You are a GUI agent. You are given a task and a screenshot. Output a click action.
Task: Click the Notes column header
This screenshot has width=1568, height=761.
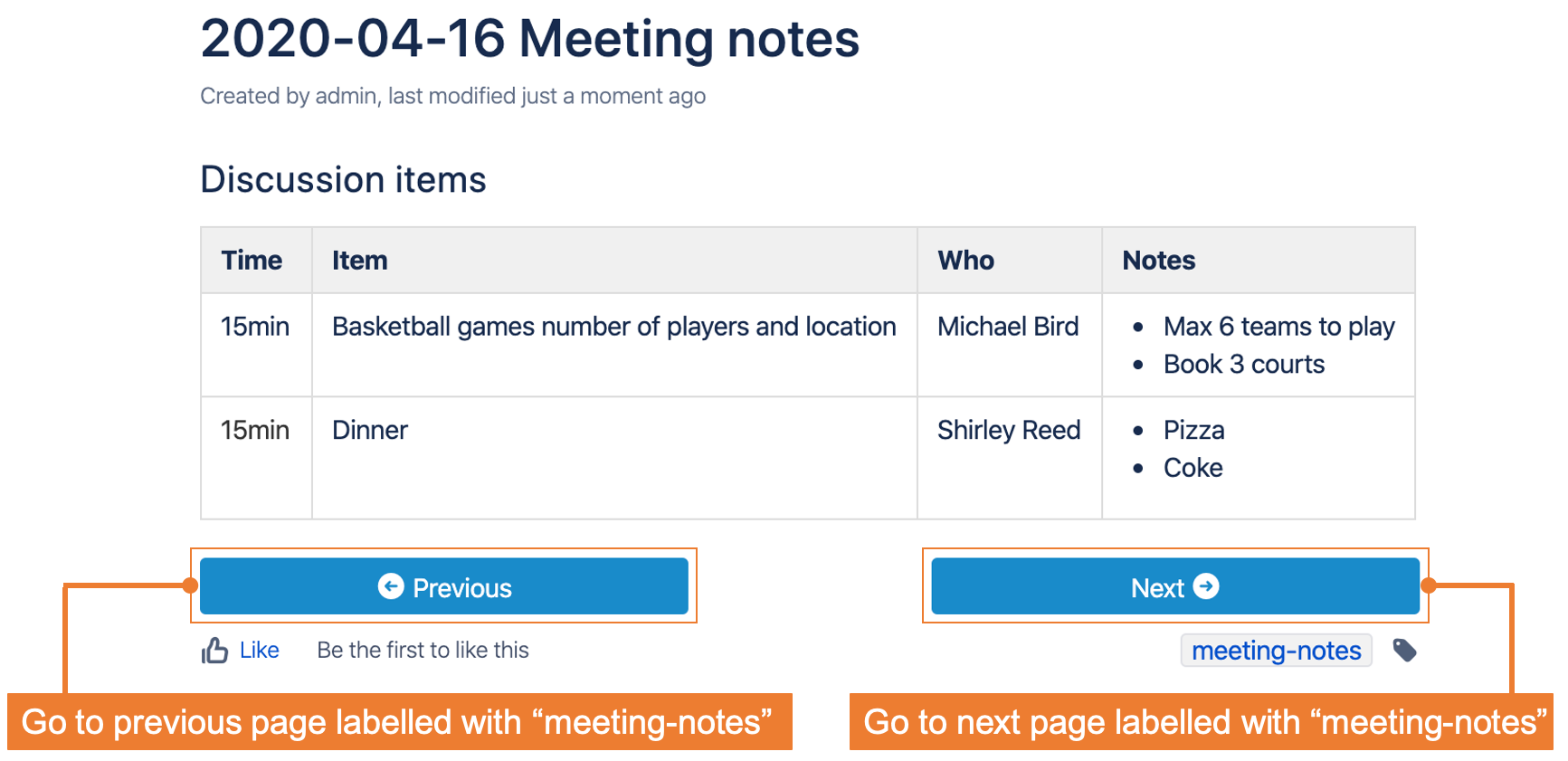tap(1158, 261)
